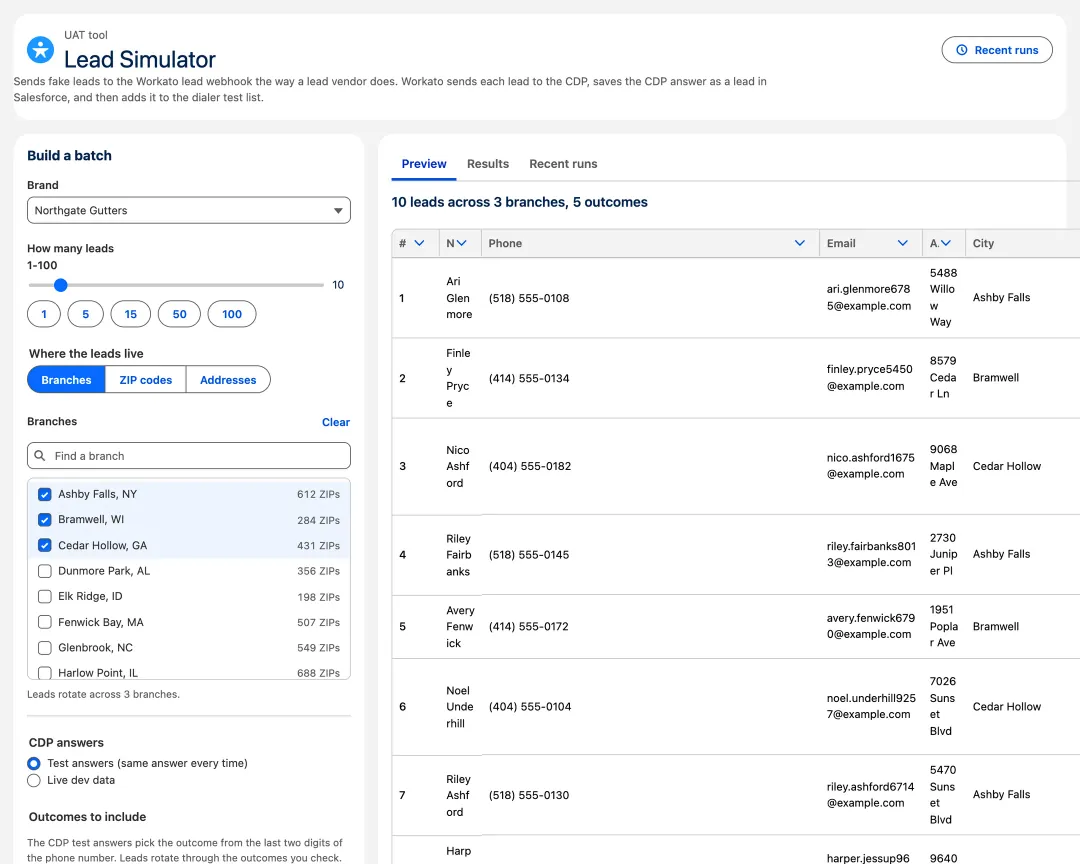
Task: Click the Lead Simulator accessibility star logo
Action: (41, 50)
